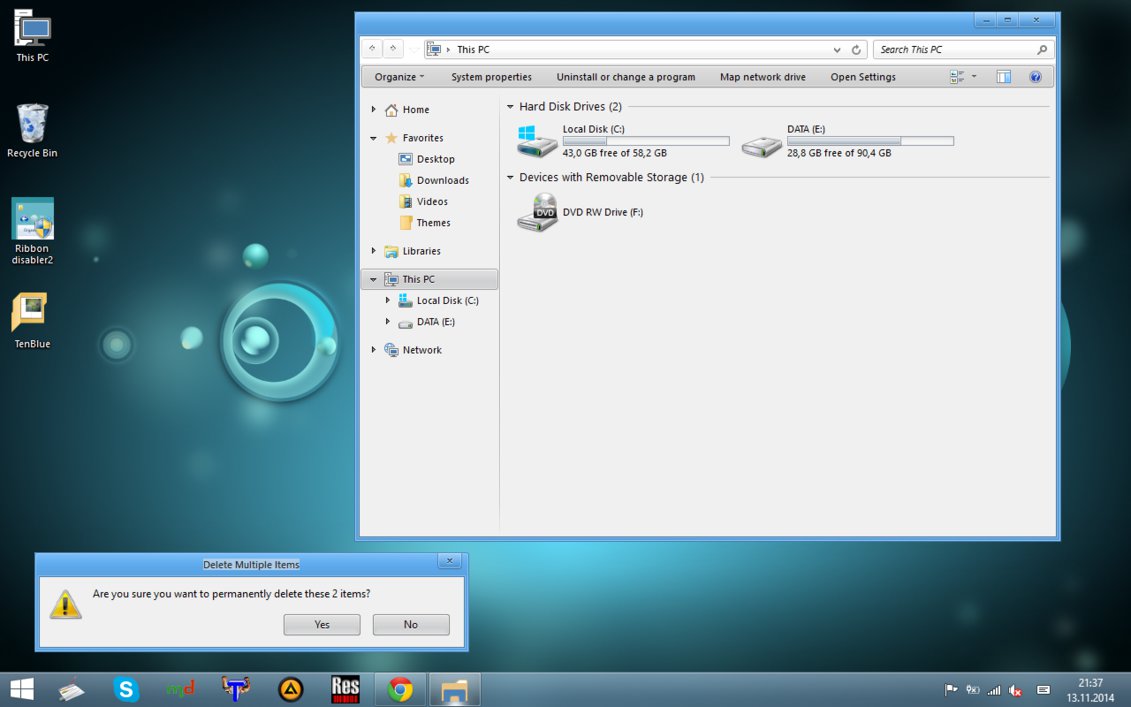Expand Local Disk (C:) in tree
The width and height of the screenshot is (1131, 707).
388,300
